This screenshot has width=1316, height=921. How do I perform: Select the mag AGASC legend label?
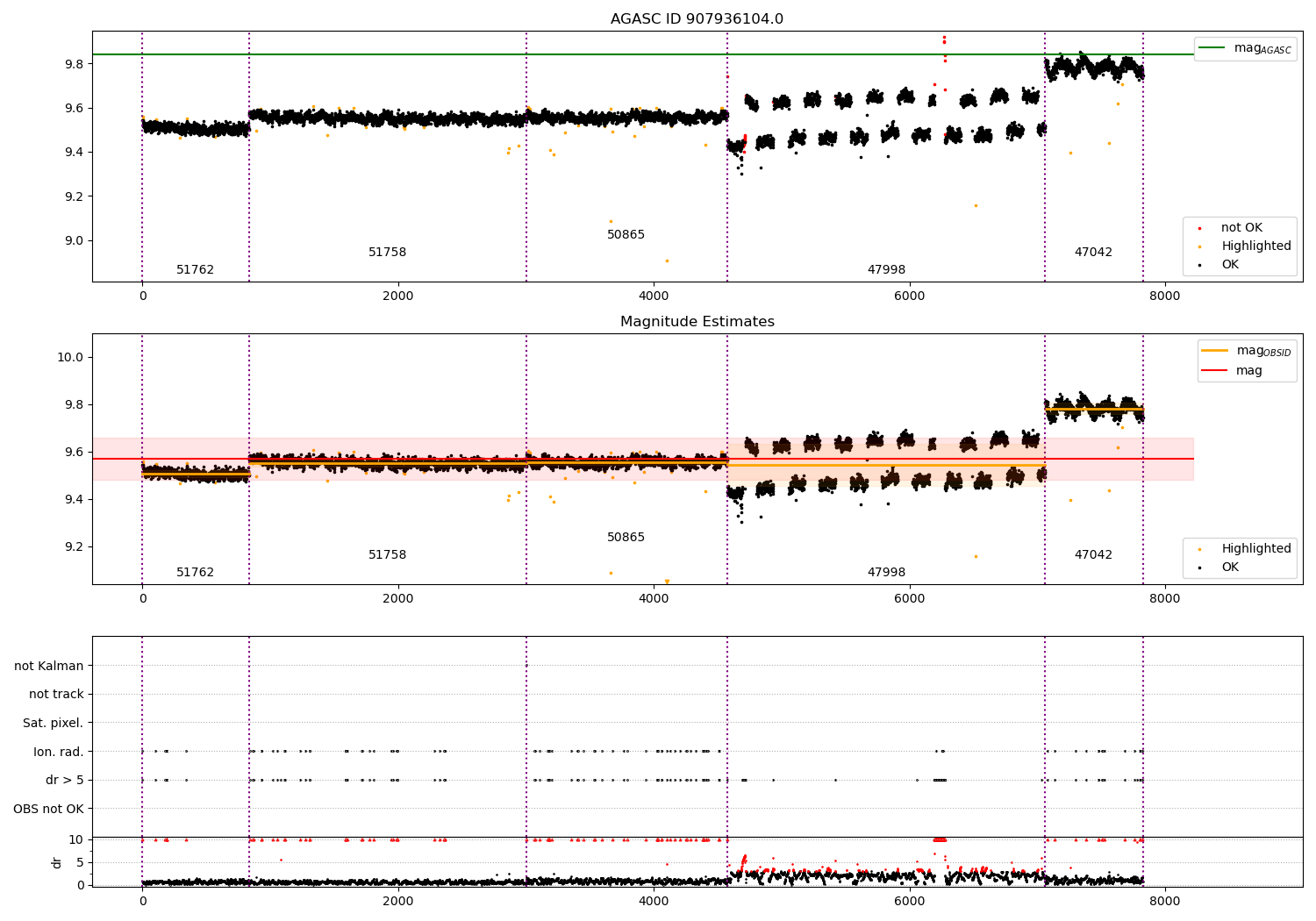pyautogui.click(x=1262, y=48)
